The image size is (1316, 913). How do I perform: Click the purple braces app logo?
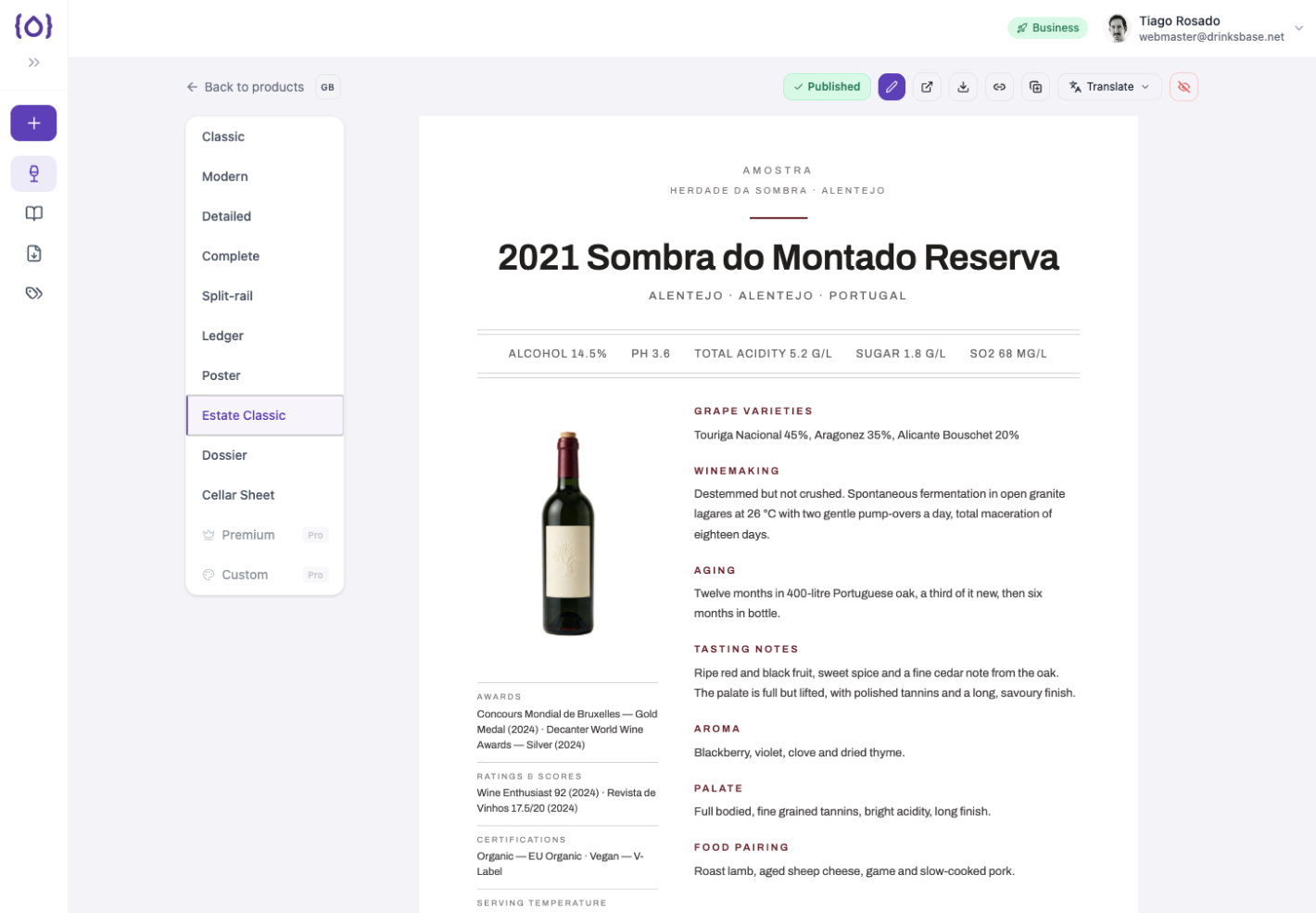[33, 26]
